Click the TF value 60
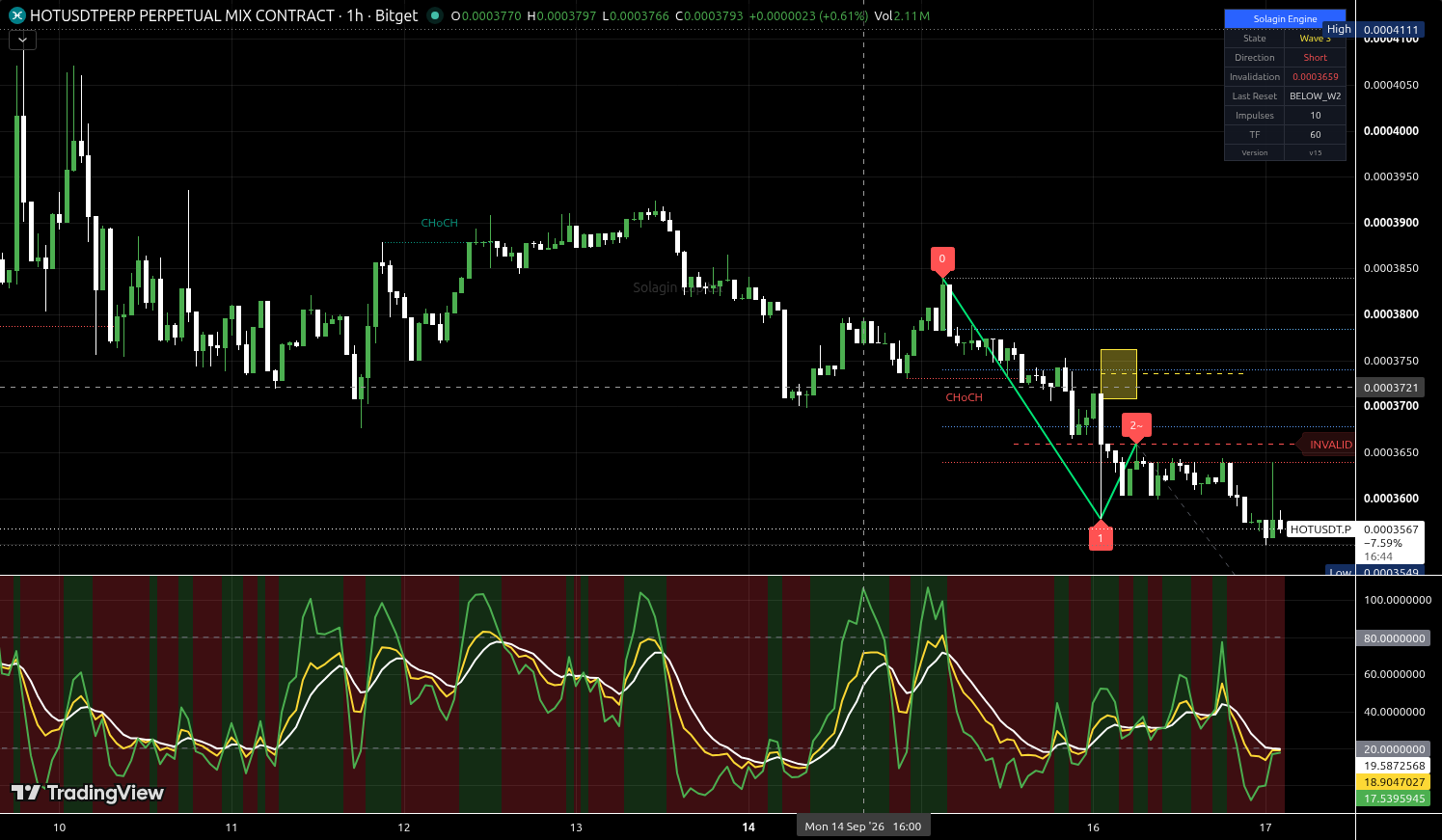 pos(1315,135)
